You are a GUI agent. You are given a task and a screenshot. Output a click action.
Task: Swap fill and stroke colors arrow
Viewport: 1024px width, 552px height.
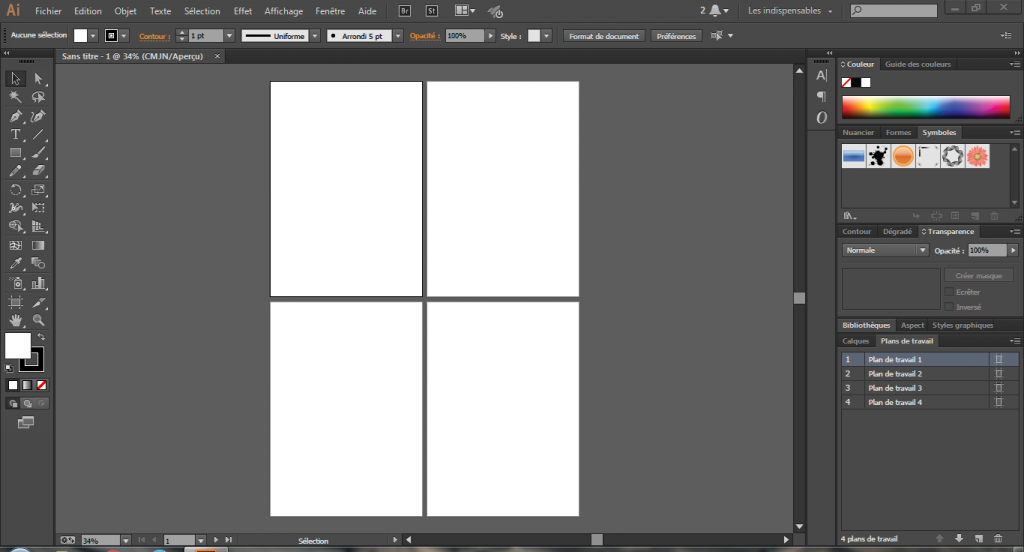tap(41, 337)
